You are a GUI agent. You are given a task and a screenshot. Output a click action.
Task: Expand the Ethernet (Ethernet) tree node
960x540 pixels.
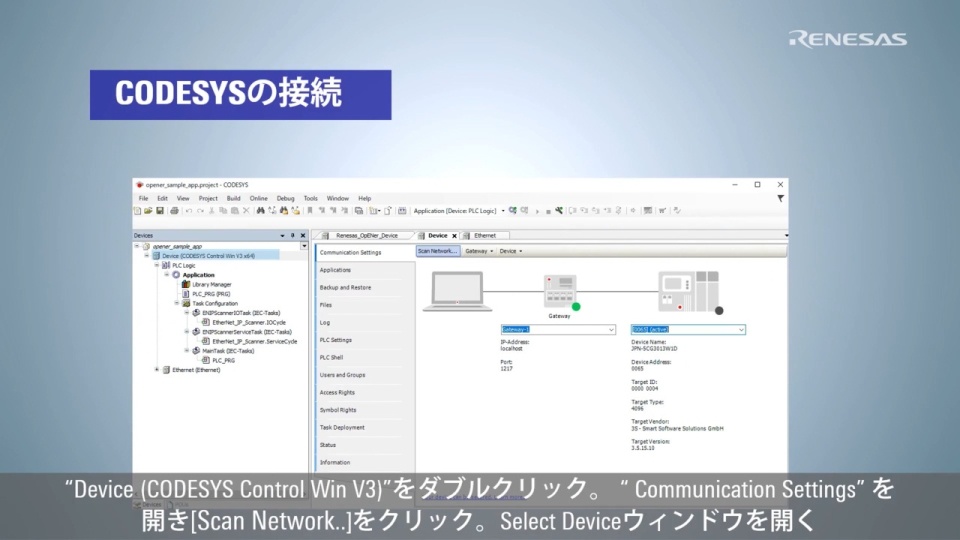point(157,370)
